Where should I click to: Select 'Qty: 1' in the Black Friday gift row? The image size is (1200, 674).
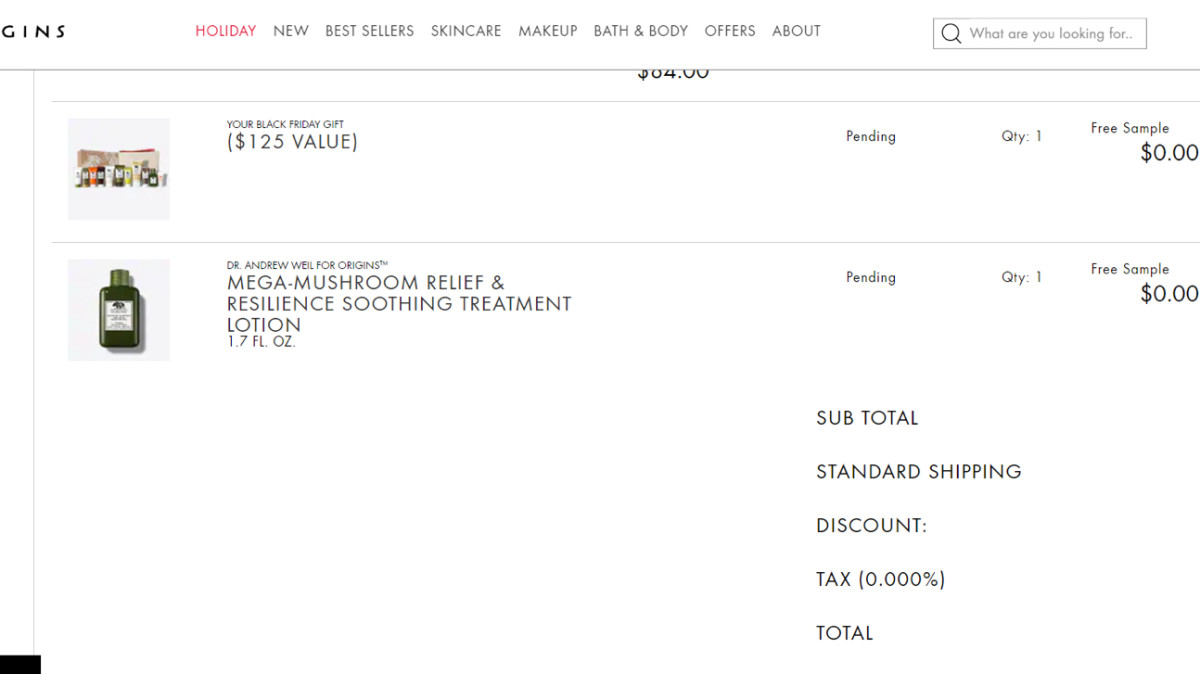tap(1022, 136)
